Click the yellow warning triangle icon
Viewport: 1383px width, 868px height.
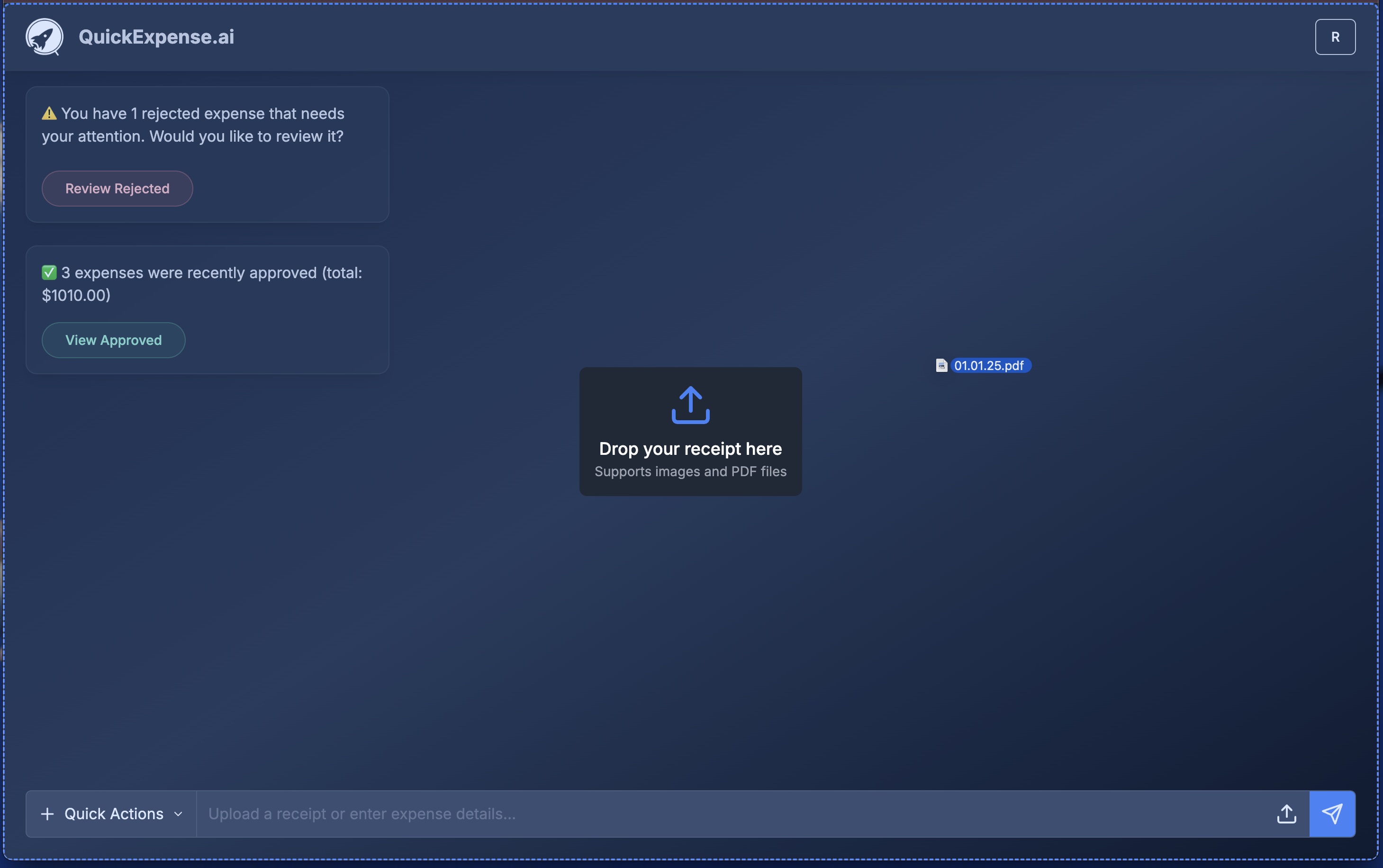pos(49,114)
